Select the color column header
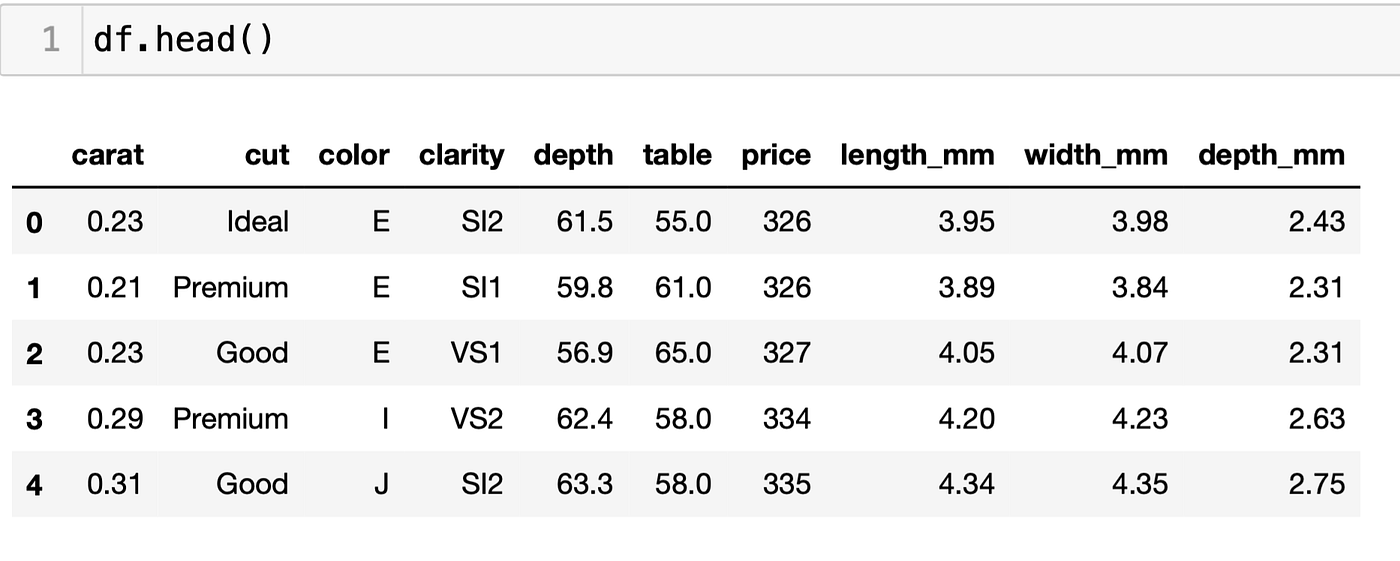The width and height of the screenshot is (1400, 561). coord(353,155)
